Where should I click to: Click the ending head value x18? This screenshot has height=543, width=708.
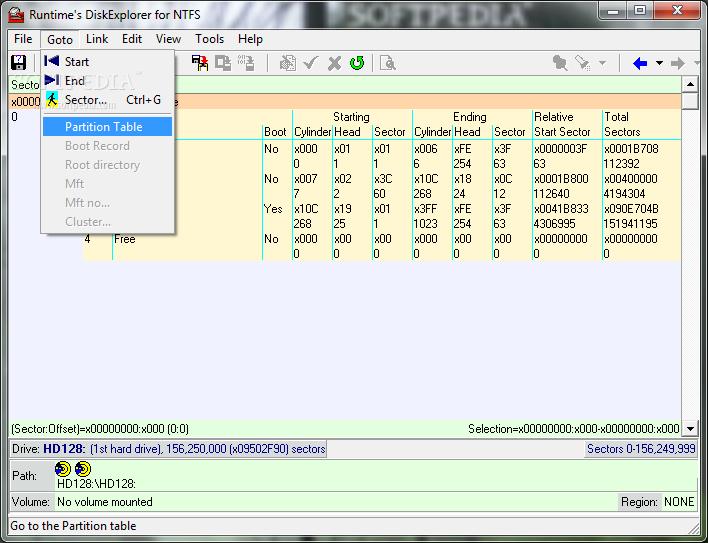tap(463, 179)
